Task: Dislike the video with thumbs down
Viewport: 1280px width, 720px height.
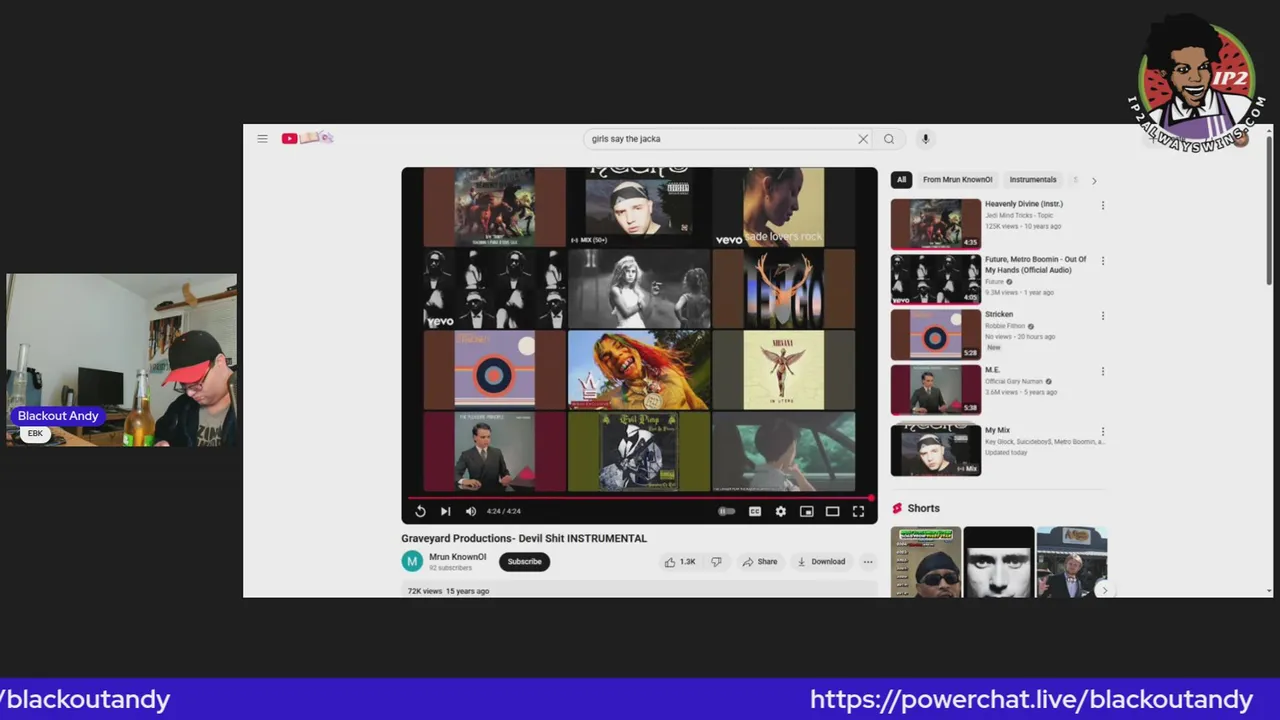Action: click(x=716, y=562)
